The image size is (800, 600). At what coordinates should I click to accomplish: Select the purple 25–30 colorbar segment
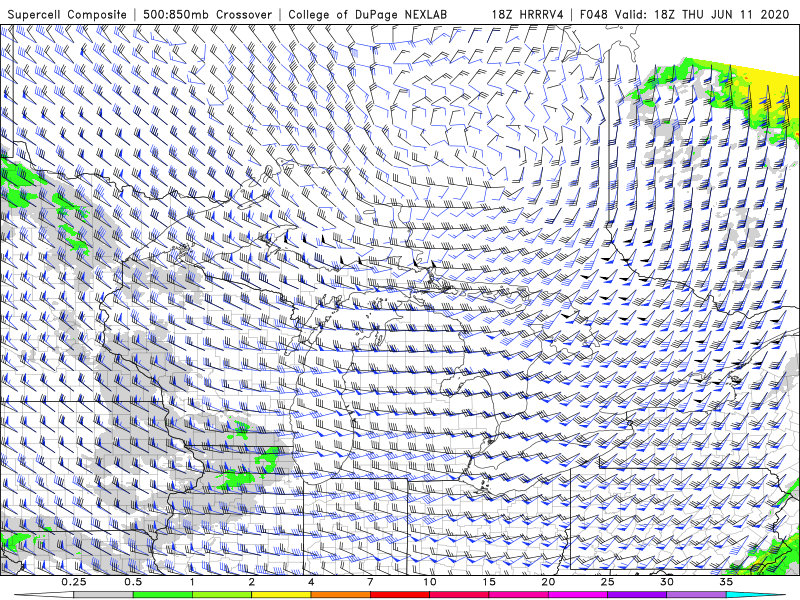[x=637, y=595]
